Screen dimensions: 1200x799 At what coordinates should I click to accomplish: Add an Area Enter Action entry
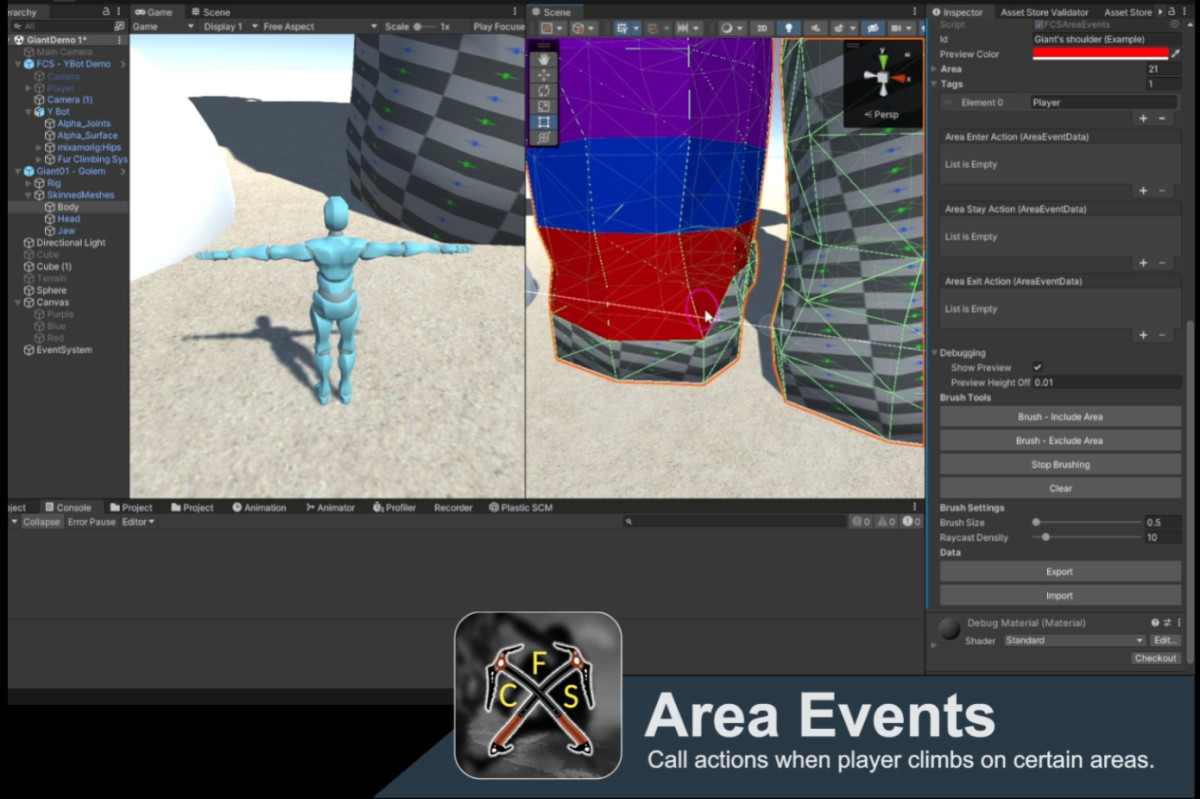click(x=1143, y=190)
